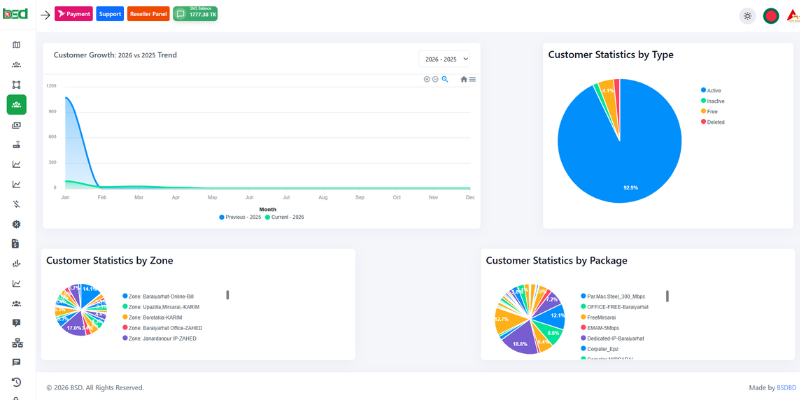Click the Active legend color dot

[x=704, y=90]
